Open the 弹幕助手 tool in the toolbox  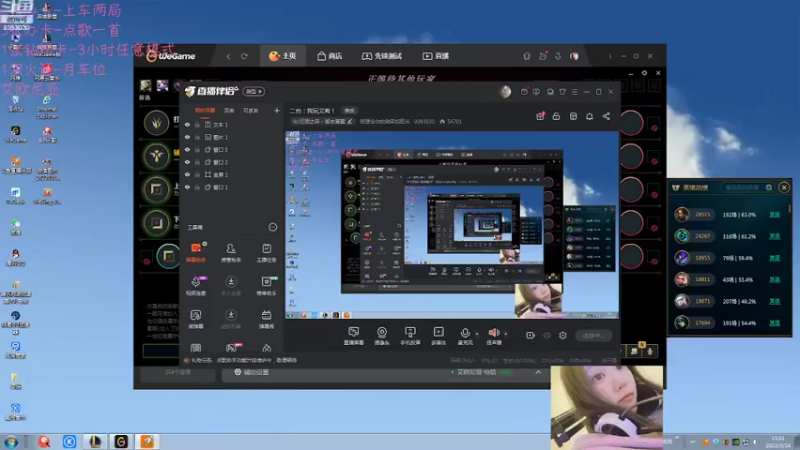pyautogui.click(x=196, y=253)
